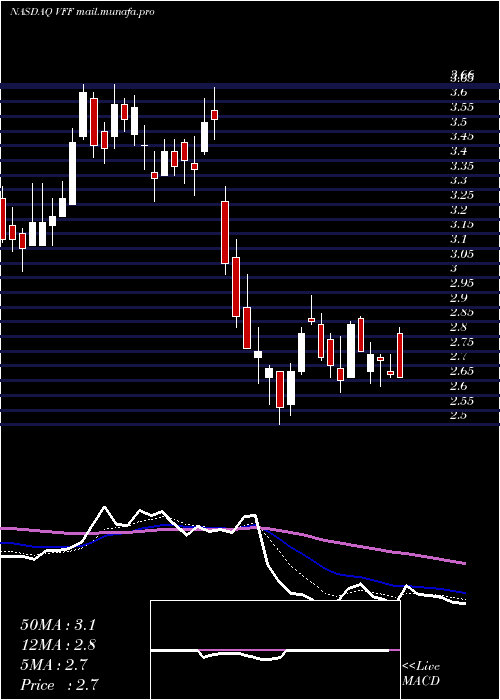The height and width of the screenshot is (700, 500).
Task: Click the lowest red candle near 2.5
Action: pyautogui.click(x=280, y=389)
